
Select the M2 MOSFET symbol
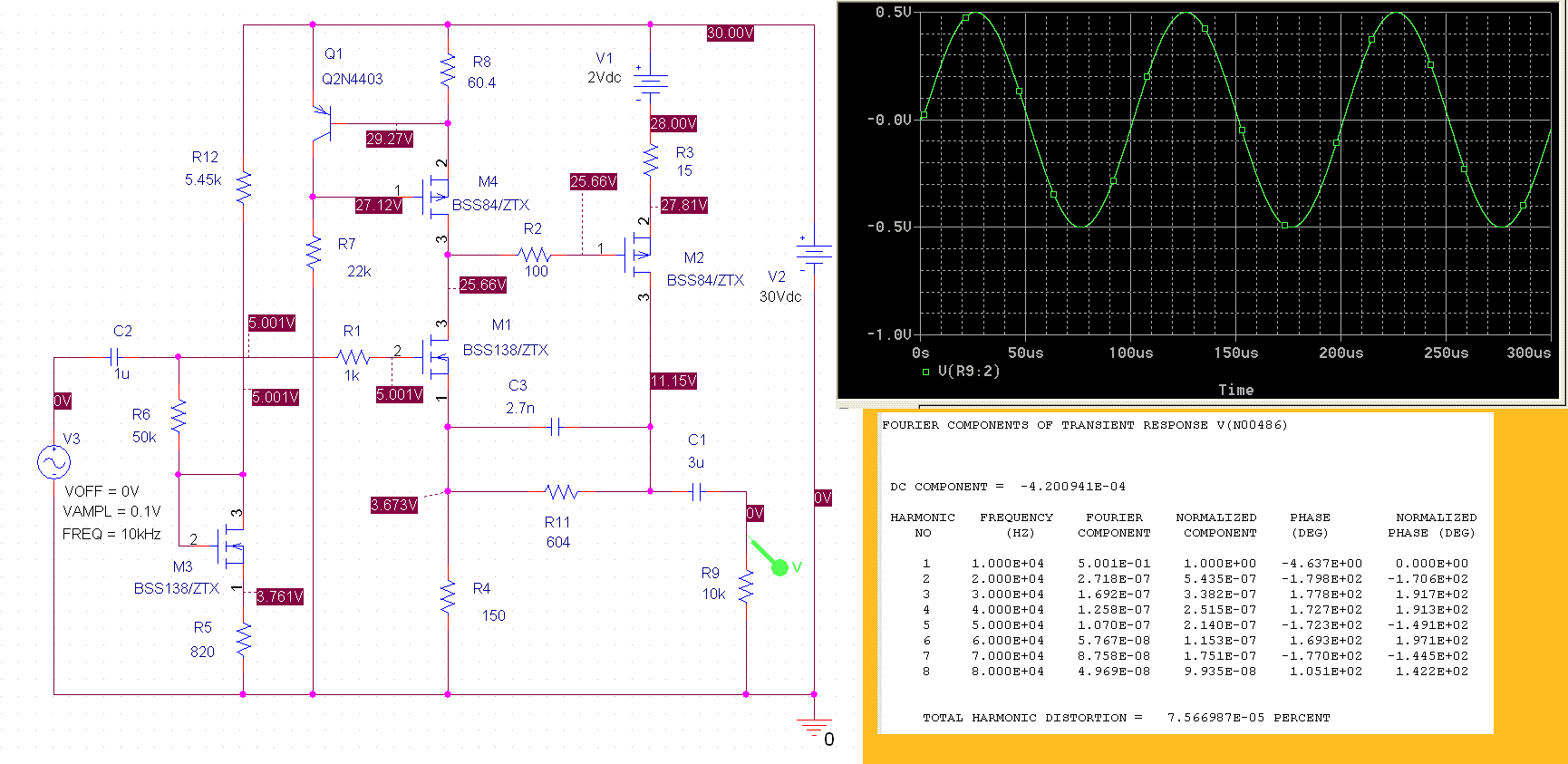[x=638, y=254]
